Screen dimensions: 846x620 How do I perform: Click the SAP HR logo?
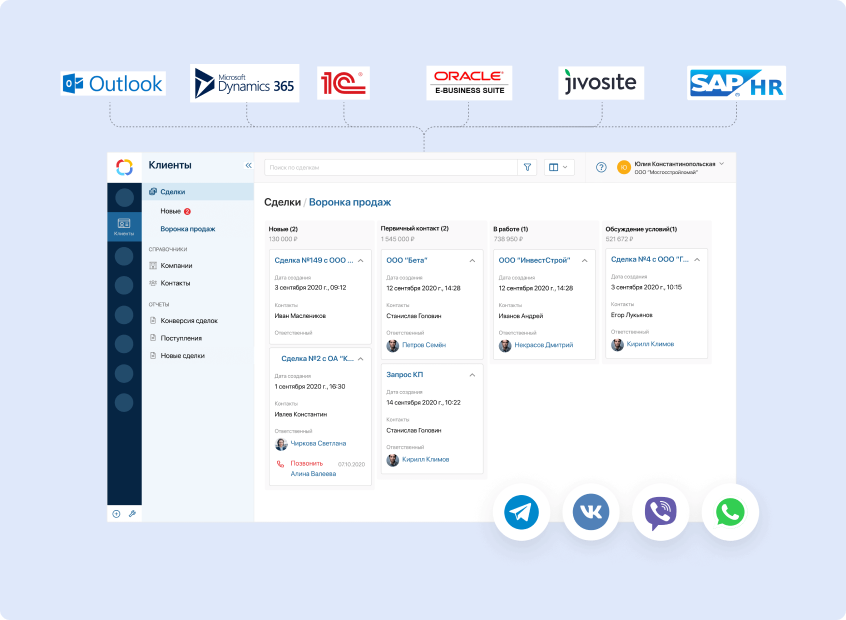(736, 83)
